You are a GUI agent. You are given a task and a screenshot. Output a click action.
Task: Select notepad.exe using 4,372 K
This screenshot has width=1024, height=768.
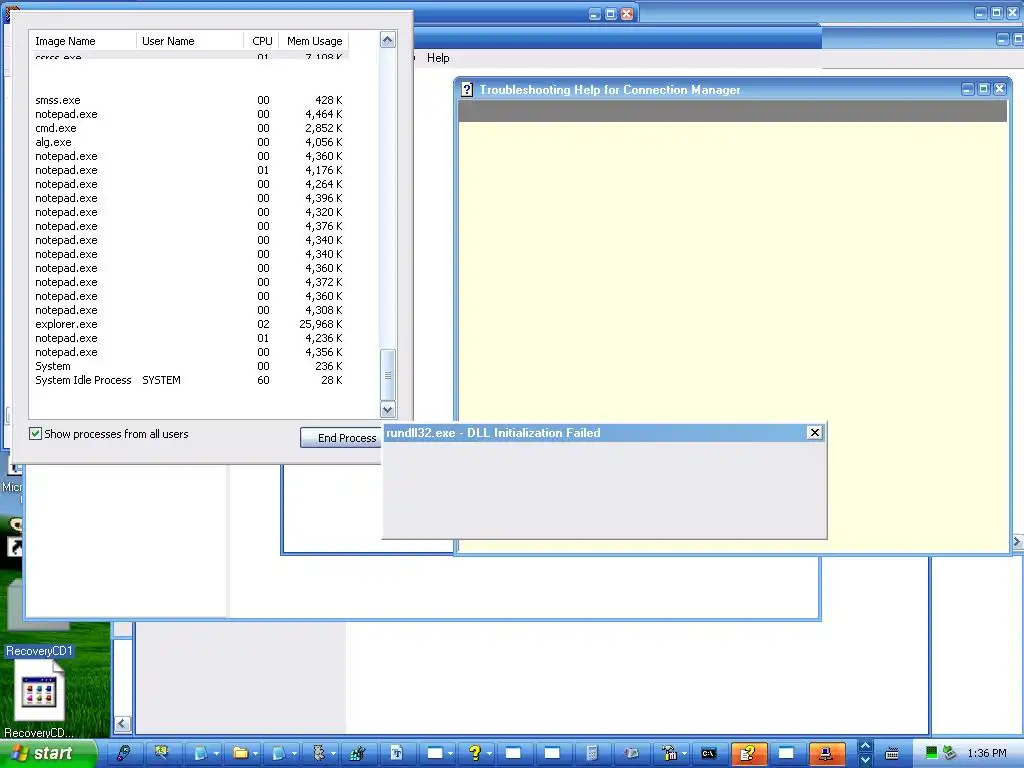pyautogui.click(x=189, y=282)
